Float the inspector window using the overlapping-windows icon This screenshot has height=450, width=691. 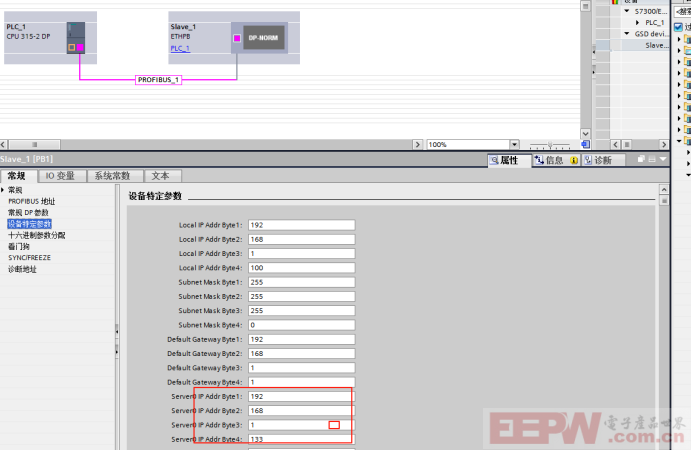coord(641,159)
